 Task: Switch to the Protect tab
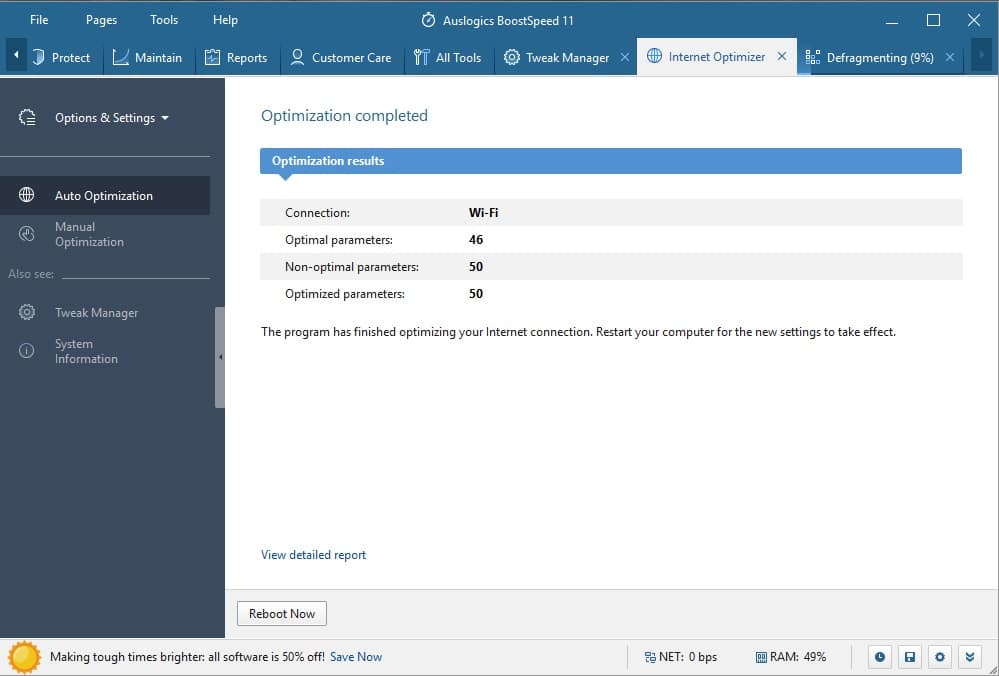(64, 57)
